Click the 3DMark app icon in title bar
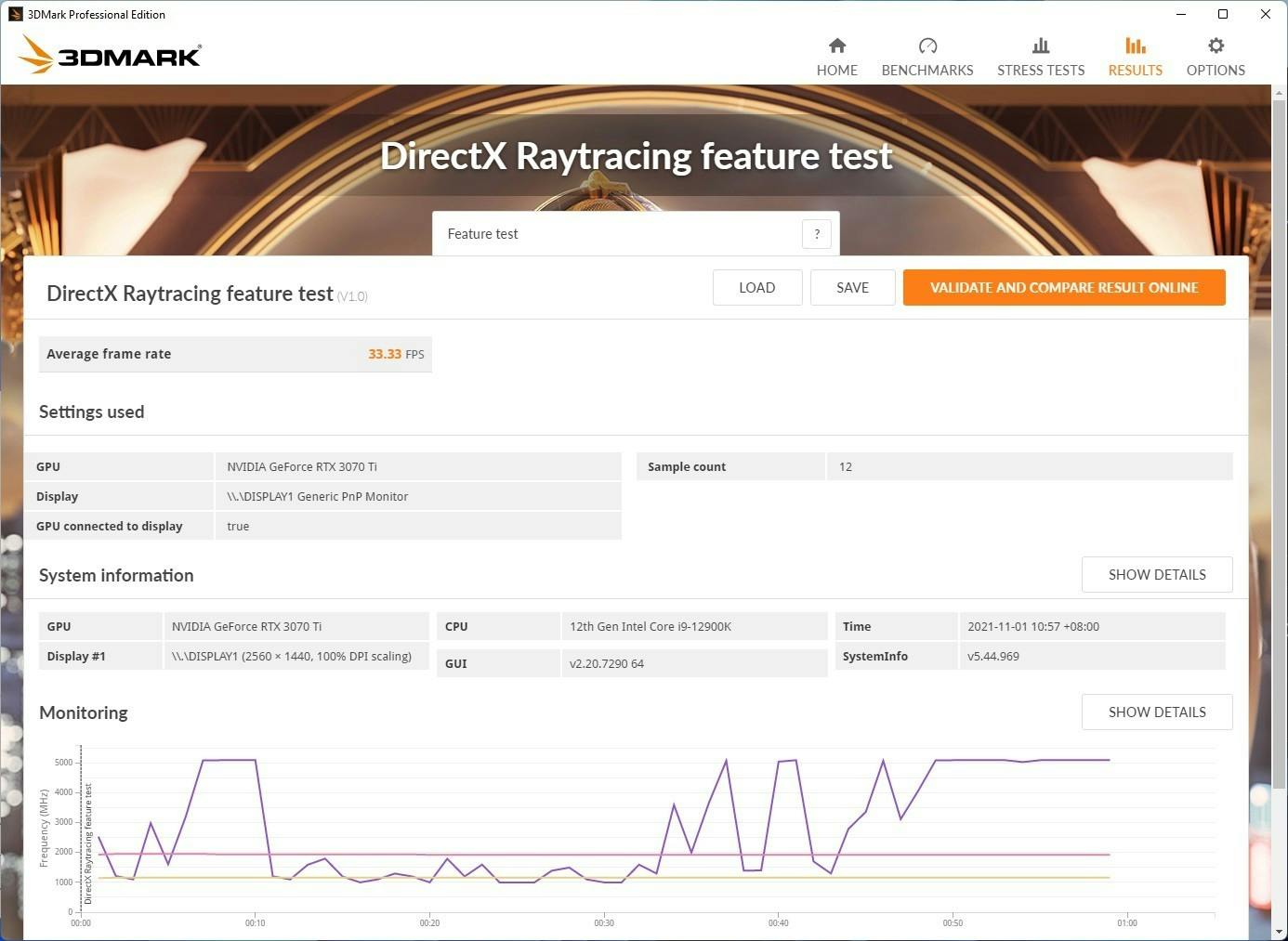The width and height of the screenshot is (1288, 941). (x=15, y=14)
